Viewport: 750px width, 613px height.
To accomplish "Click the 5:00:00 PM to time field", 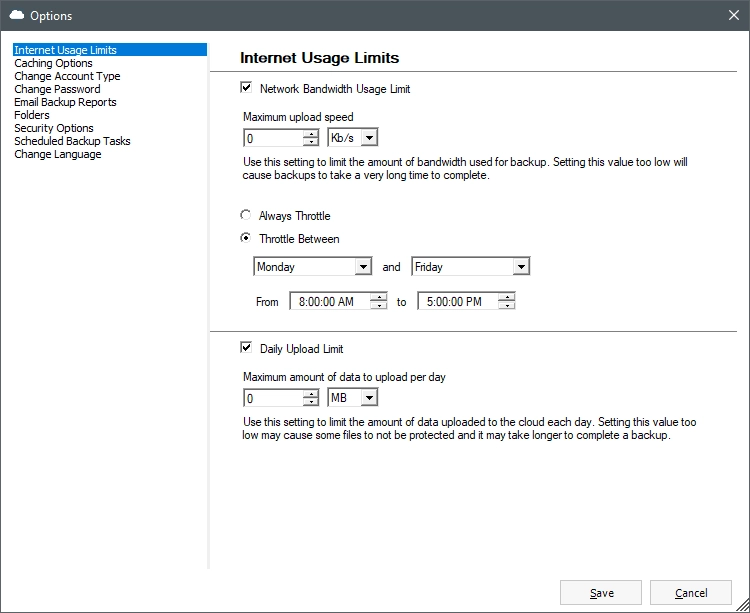I will click(x=458, y=301).
